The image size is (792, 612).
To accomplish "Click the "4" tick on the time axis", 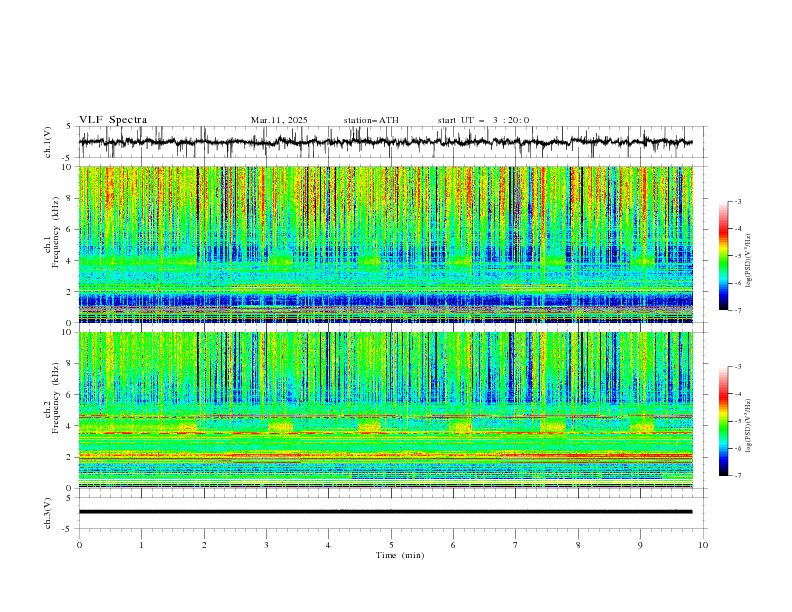I will [x=328, y=545].
